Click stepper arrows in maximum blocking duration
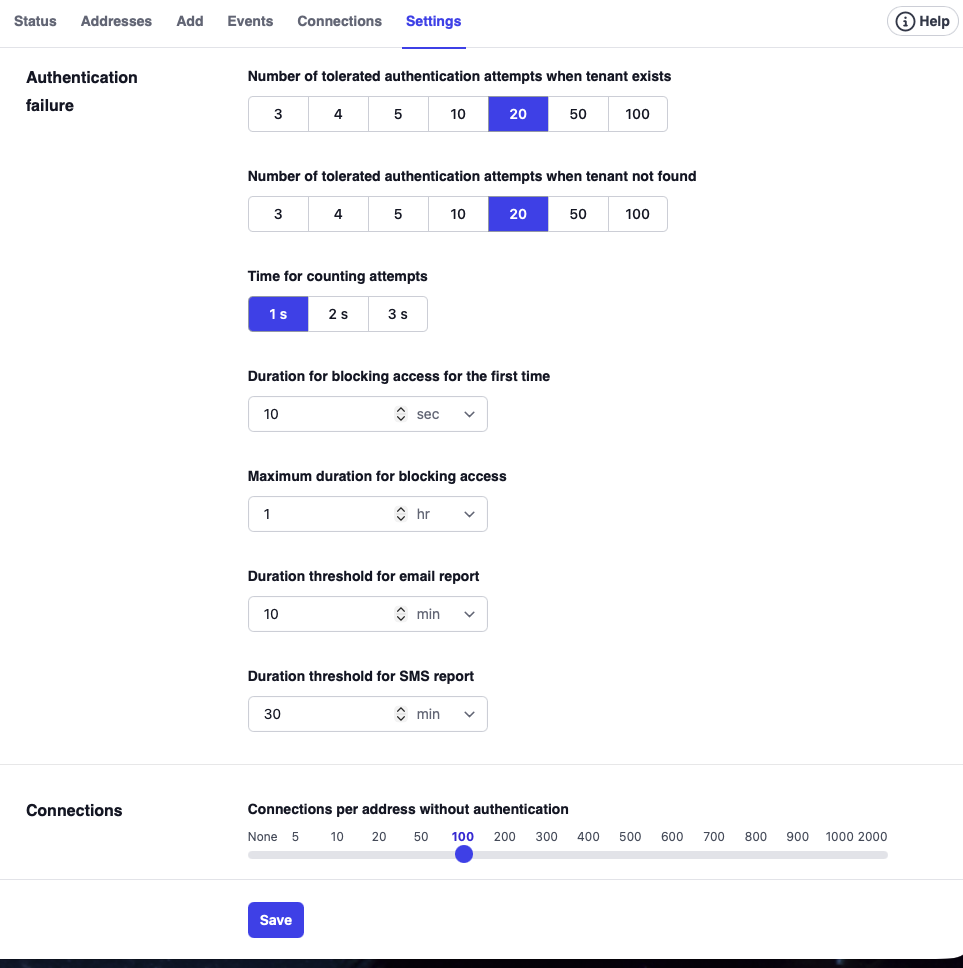The width and height of the screenshot is (963, 968). click(x=401, y=514)
